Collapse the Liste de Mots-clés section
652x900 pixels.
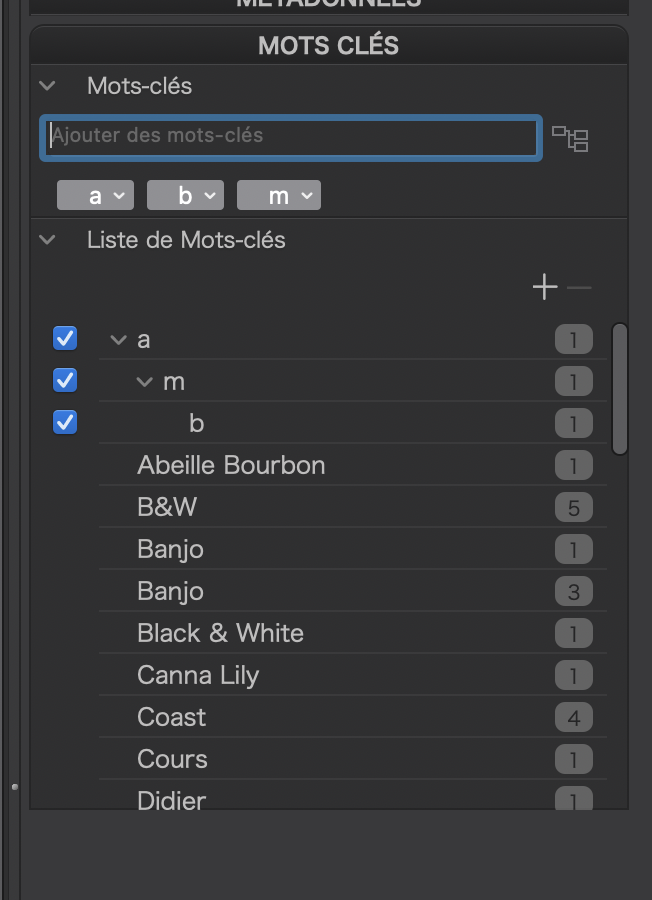tap(46, 240)
